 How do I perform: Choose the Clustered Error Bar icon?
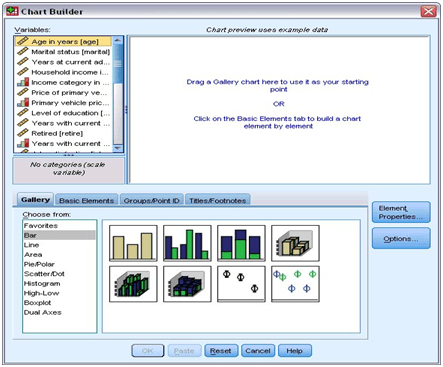[295, 284]
